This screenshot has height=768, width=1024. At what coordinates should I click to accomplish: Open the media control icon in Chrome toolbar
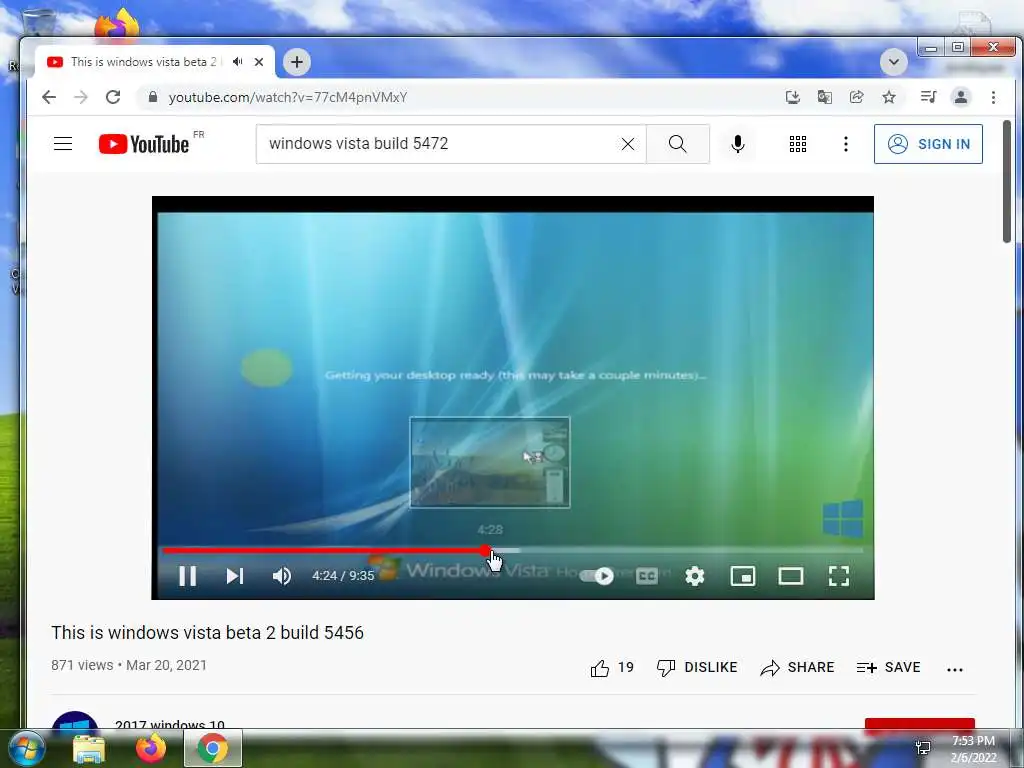click(928, 97)
